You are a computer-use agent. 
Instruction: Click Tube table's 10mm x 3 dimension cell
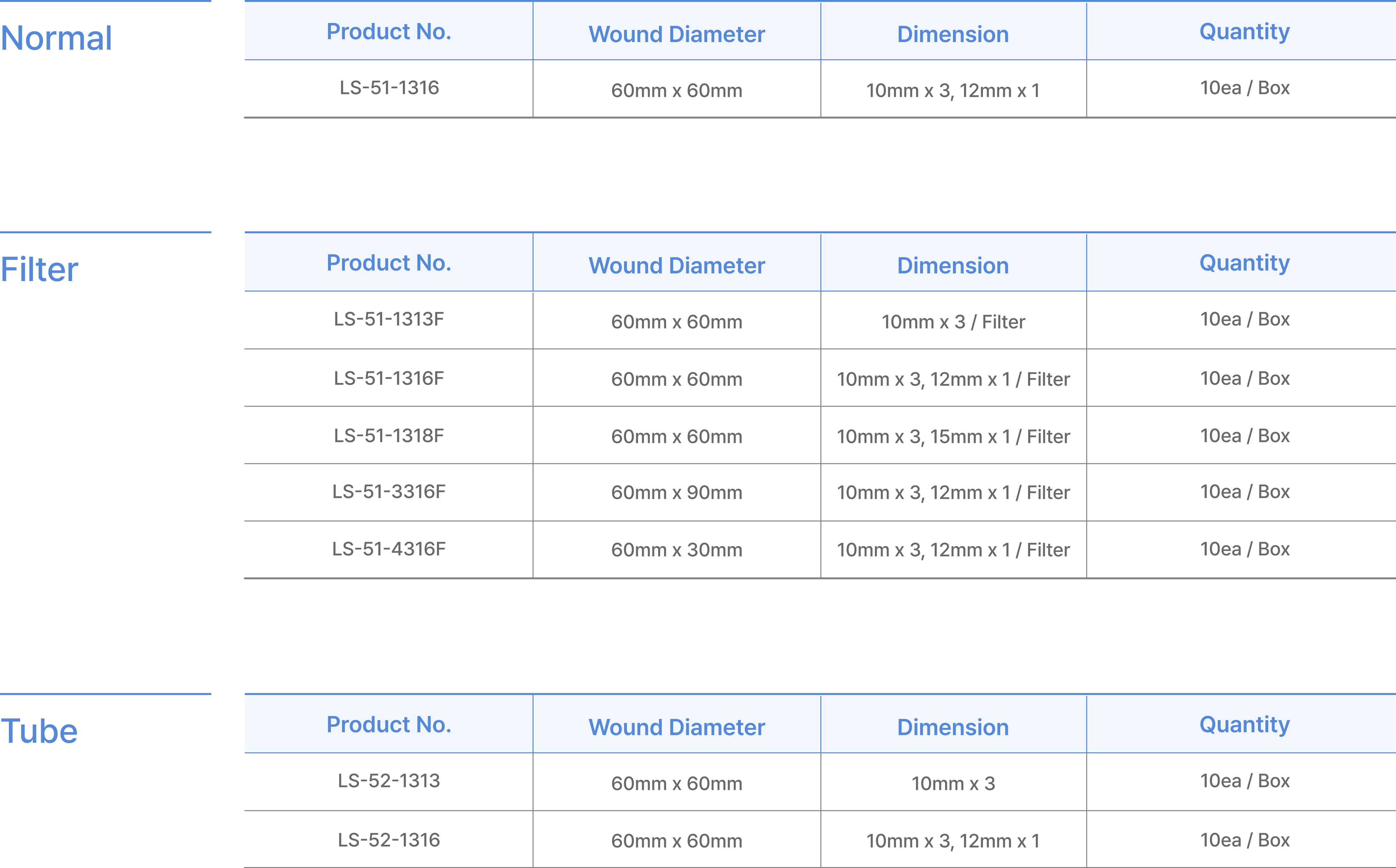tap(953, 784)
